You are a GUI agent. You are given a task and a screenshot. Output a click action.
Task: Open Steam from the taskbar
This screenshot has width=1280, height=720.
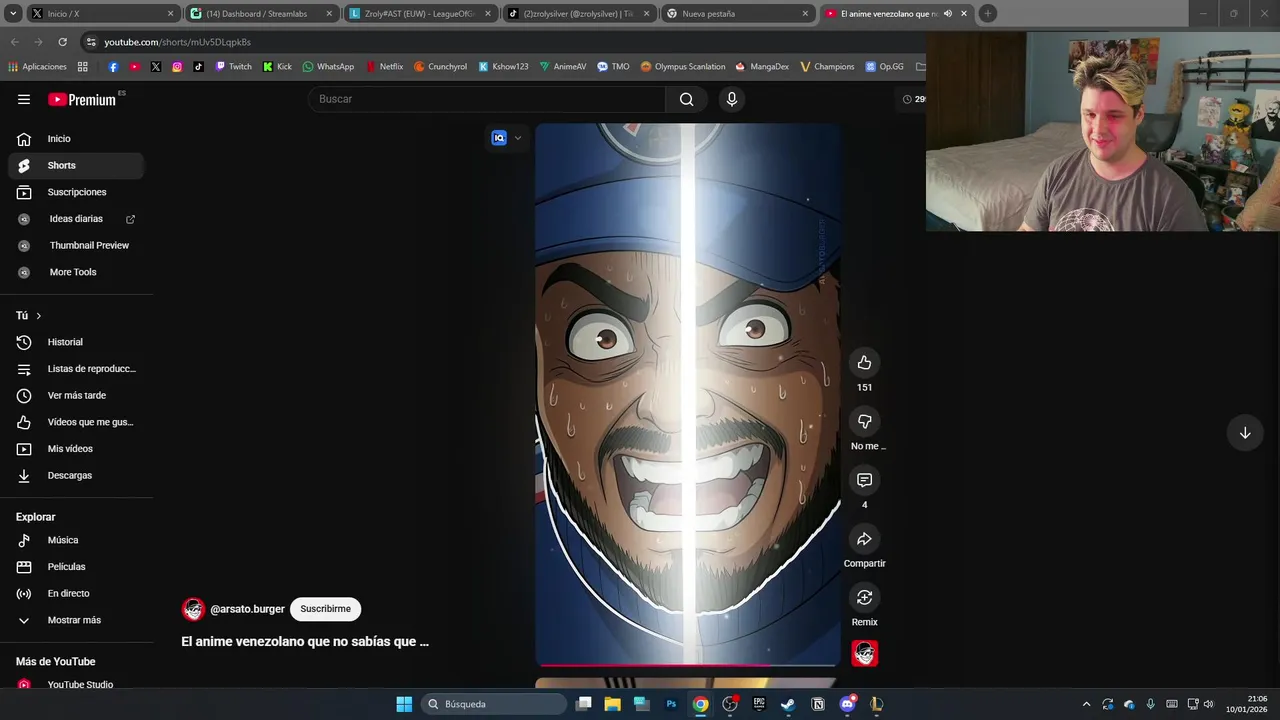(x=788, y=704)
